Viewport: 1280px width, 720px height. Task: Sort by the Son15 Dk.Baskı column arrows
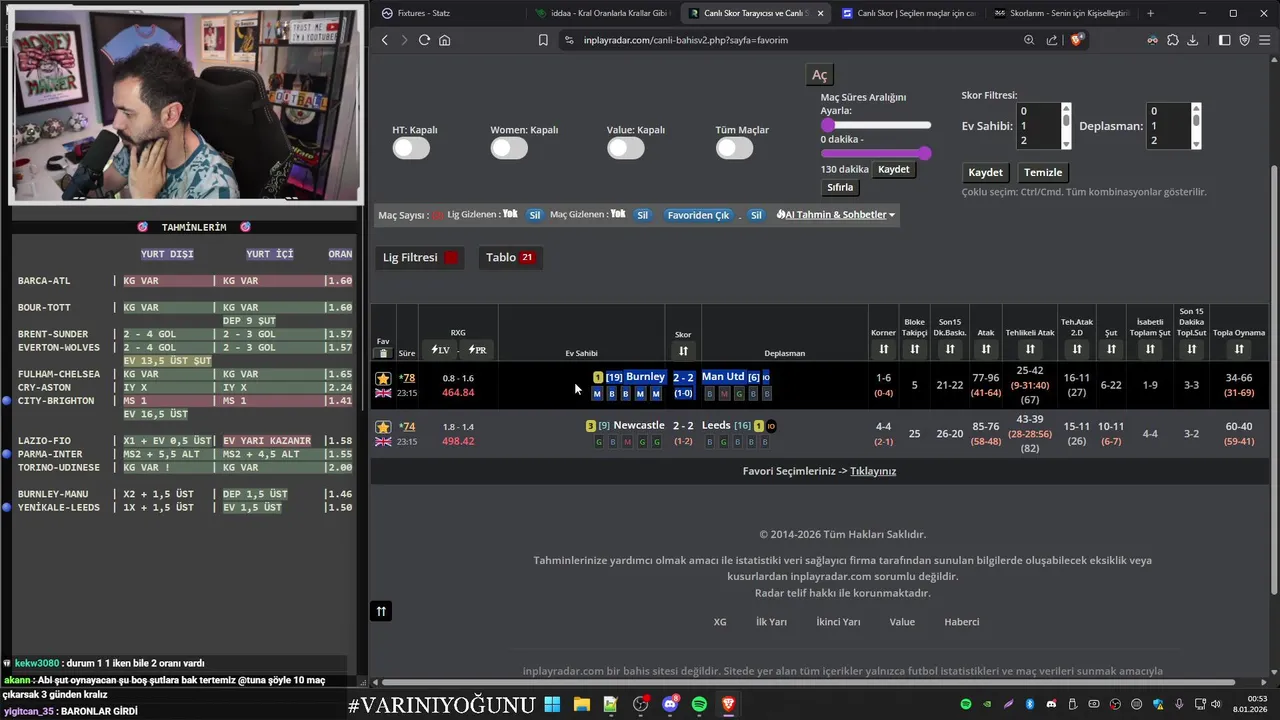(950, 349)
